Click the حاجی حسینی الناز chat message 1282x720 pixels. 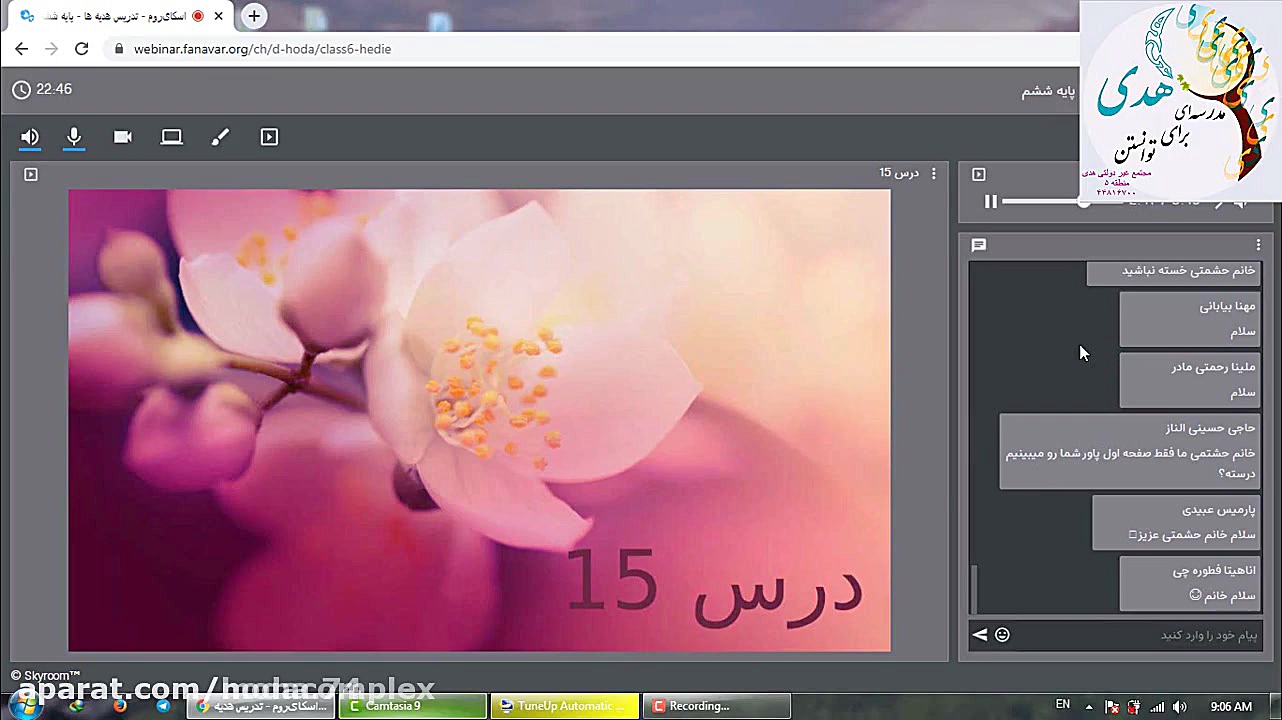tap(1129, 451)
